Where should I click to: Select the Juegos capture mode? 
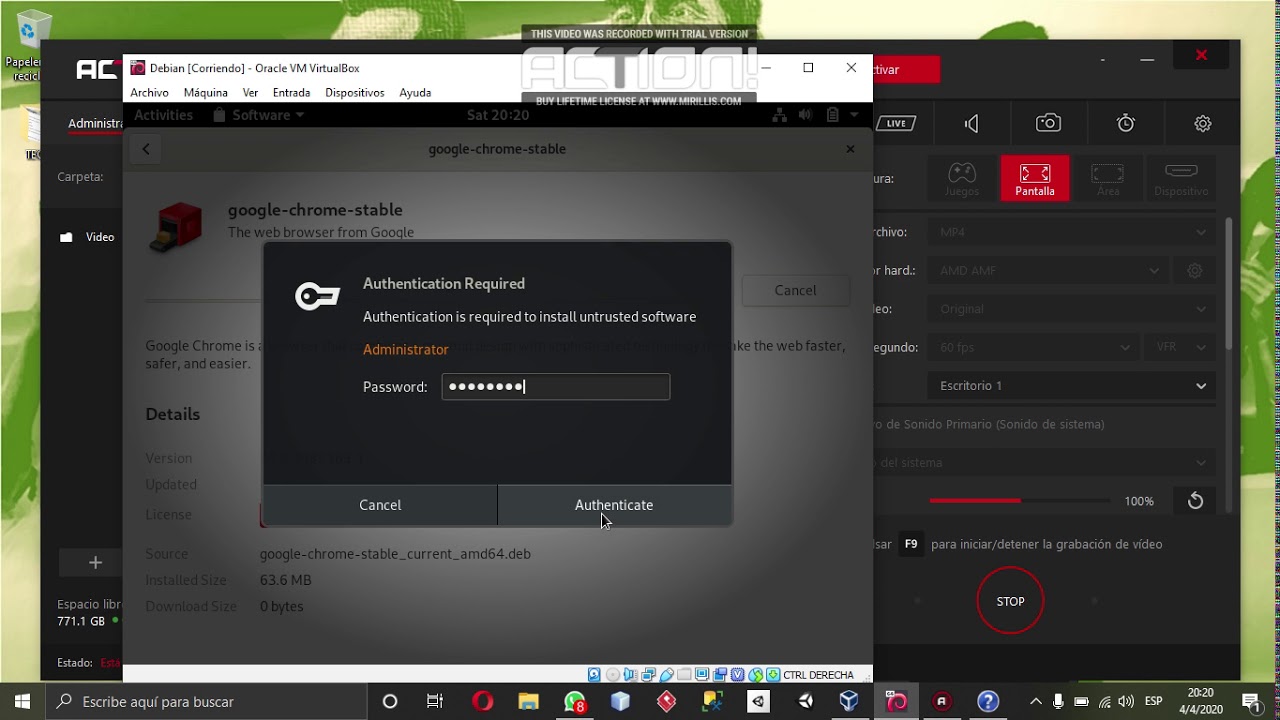tap(962, 178)
